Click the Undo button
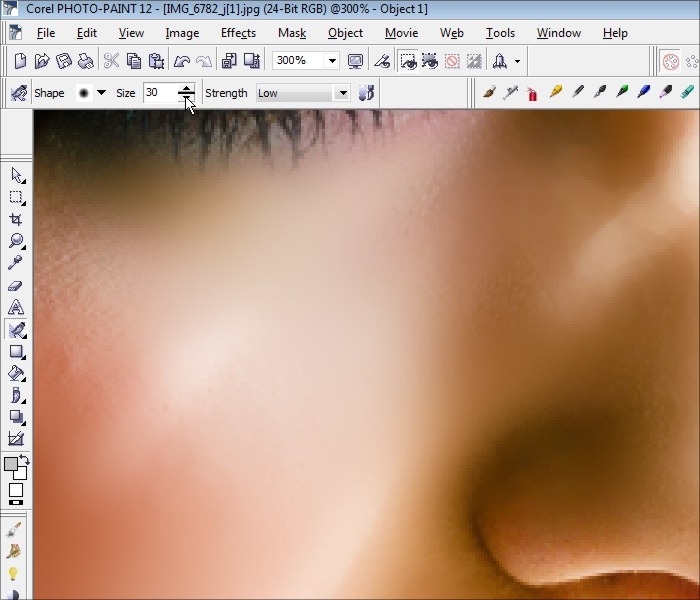This screenshot has width=700, height=600. tap(182, 61)
